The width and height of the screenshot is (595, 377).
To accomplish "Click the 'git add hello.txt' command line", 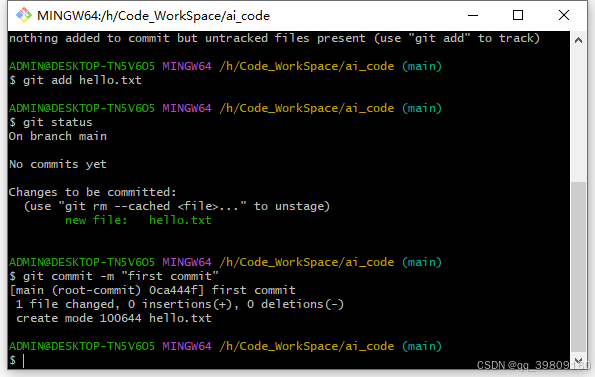I will pyautogui.click(x=75, y=80).
